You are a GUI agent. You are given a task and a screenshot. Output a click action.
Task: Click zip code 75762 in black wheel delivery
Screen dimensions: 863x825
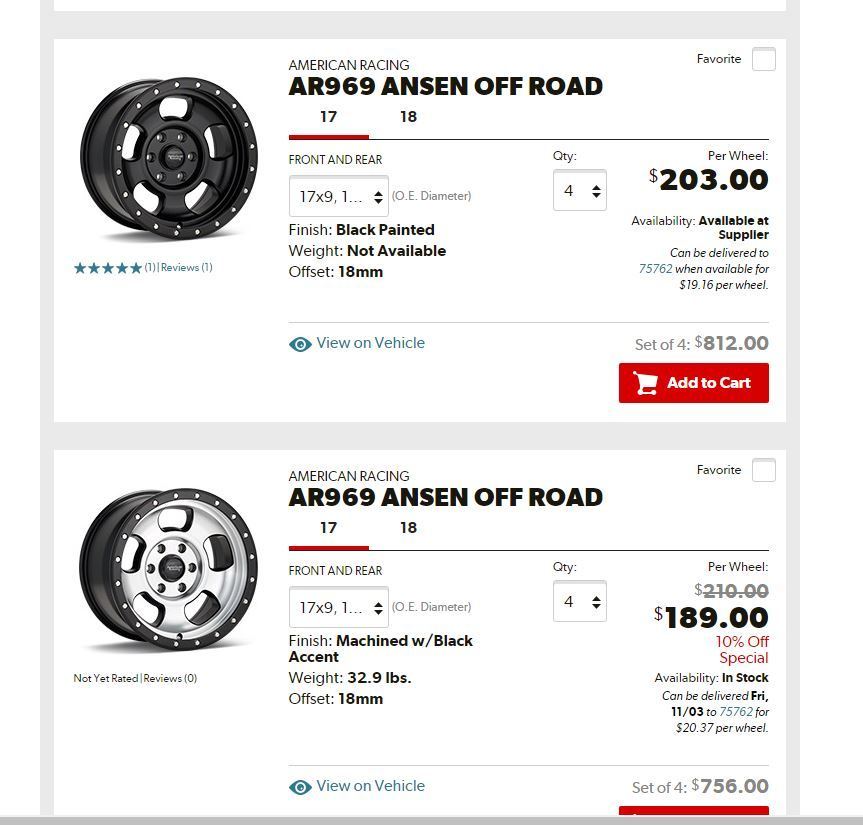click(654, 269)
